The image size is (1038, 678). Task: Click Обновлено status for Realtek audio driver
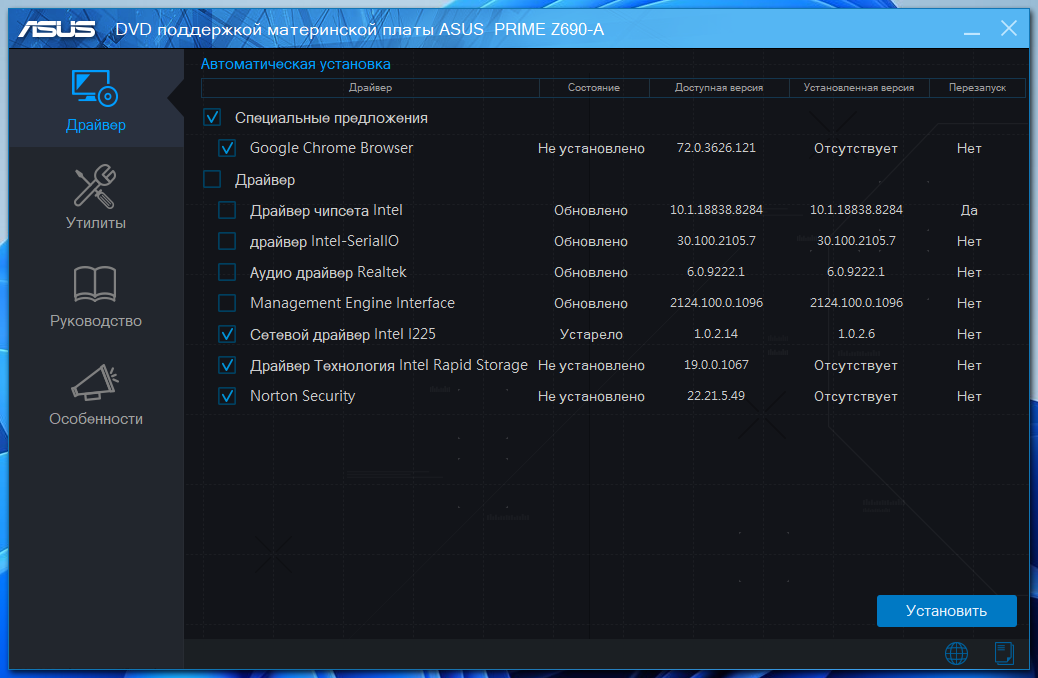coord(591,272)
